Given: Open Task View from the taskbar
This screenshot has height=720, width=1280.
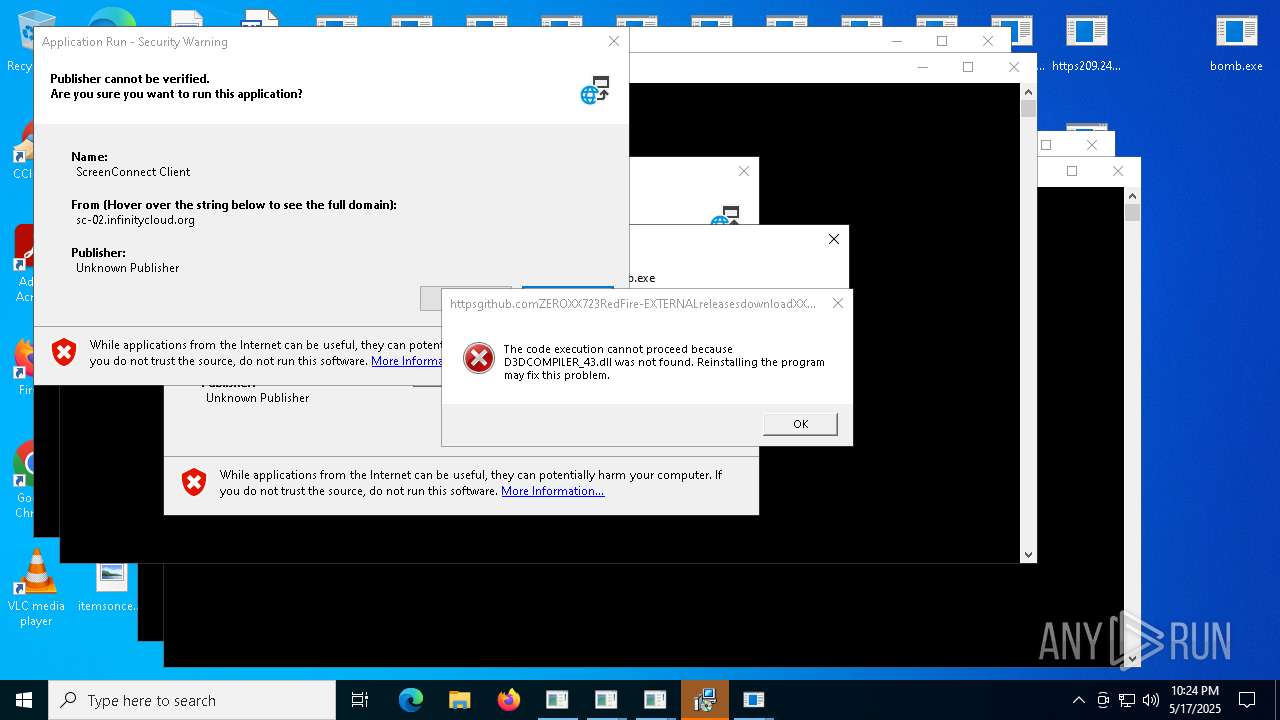Looking at the screenshot, I should pyautogui.click(x=360, y=700).
